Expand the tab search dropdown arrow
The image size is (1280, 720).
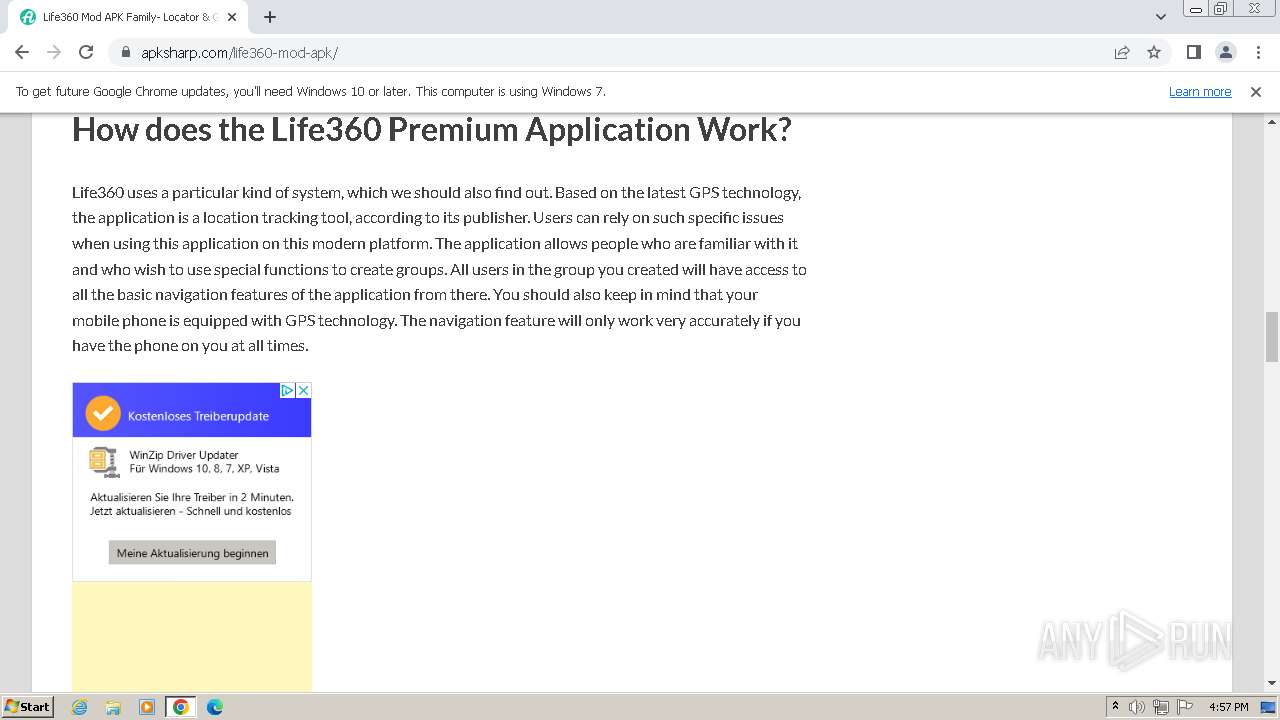[x=1160, y=17]
